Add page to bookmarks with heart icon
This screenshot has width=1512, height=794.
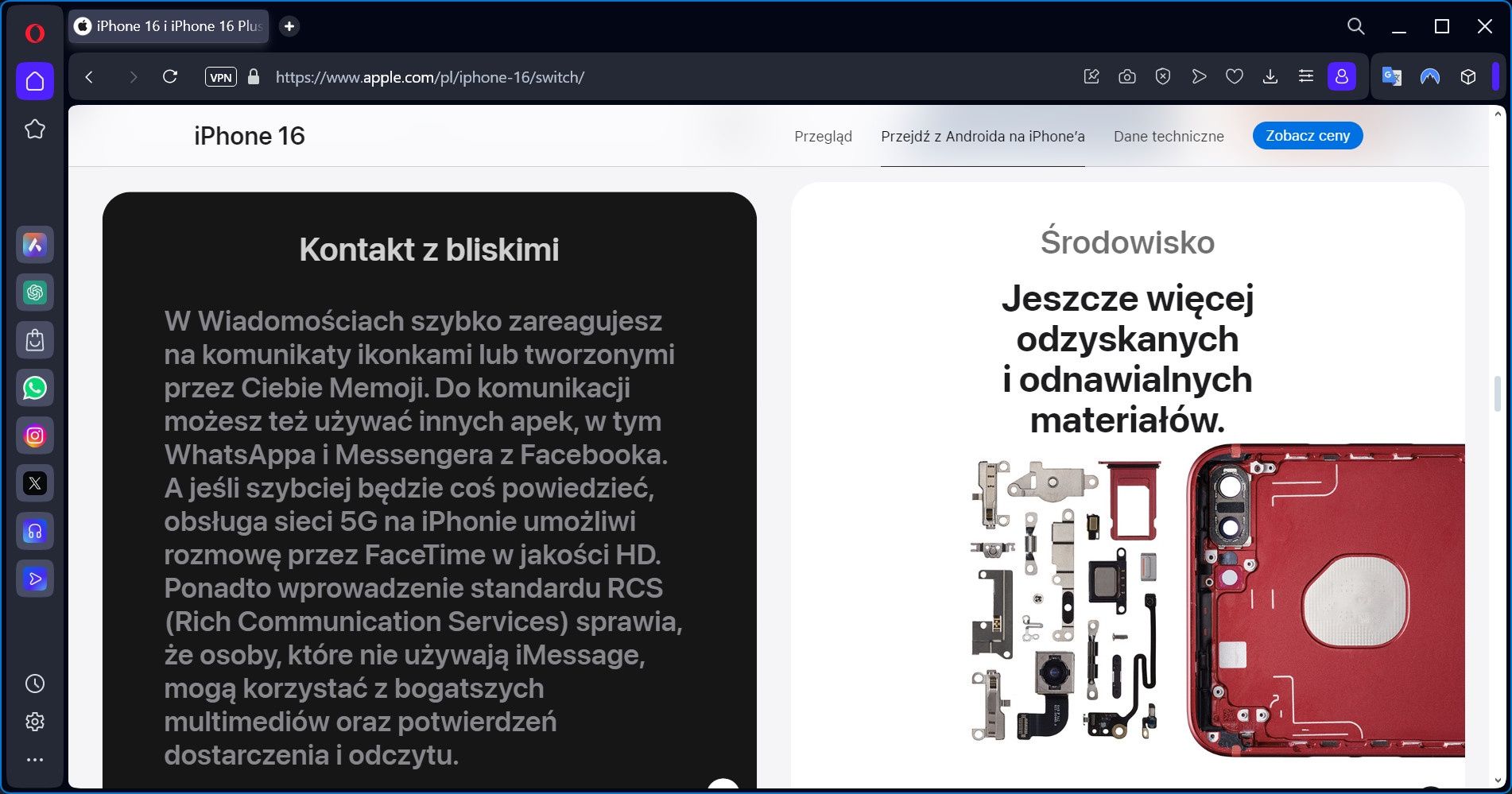point(1235,77)
